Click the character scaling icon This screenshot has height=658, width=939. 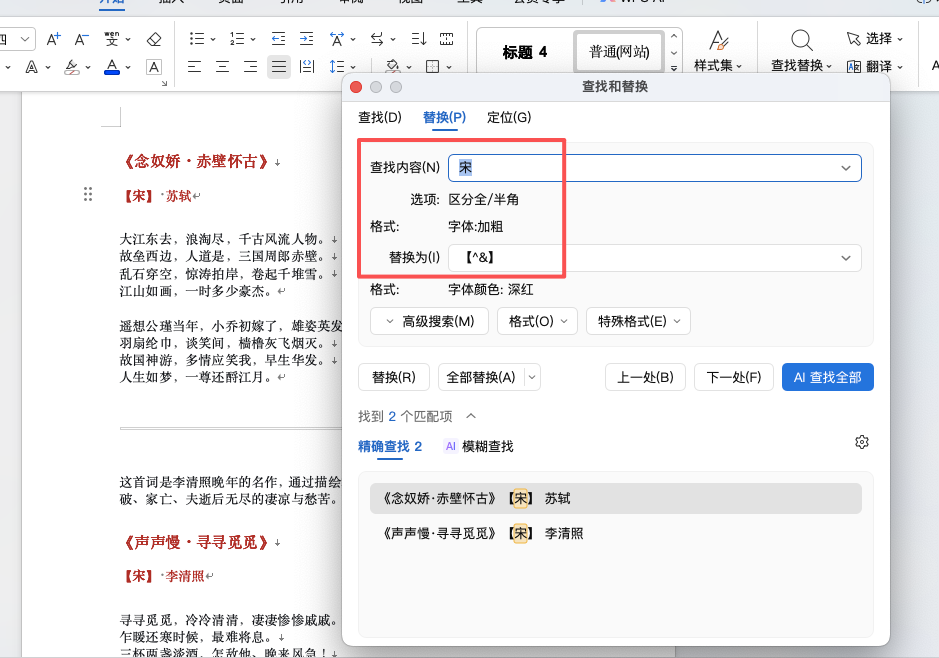(337, 39)
